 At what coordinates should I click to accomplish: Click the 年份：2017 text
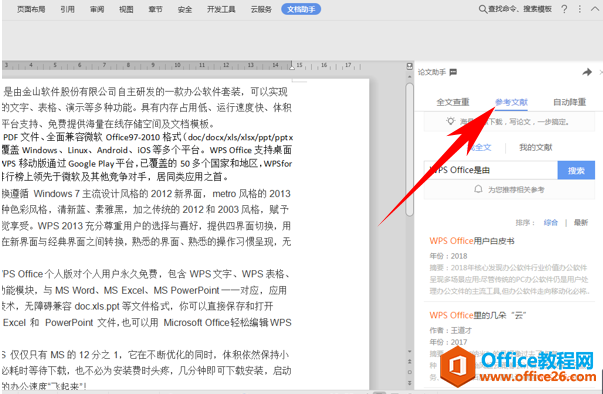tap(448, 342)
